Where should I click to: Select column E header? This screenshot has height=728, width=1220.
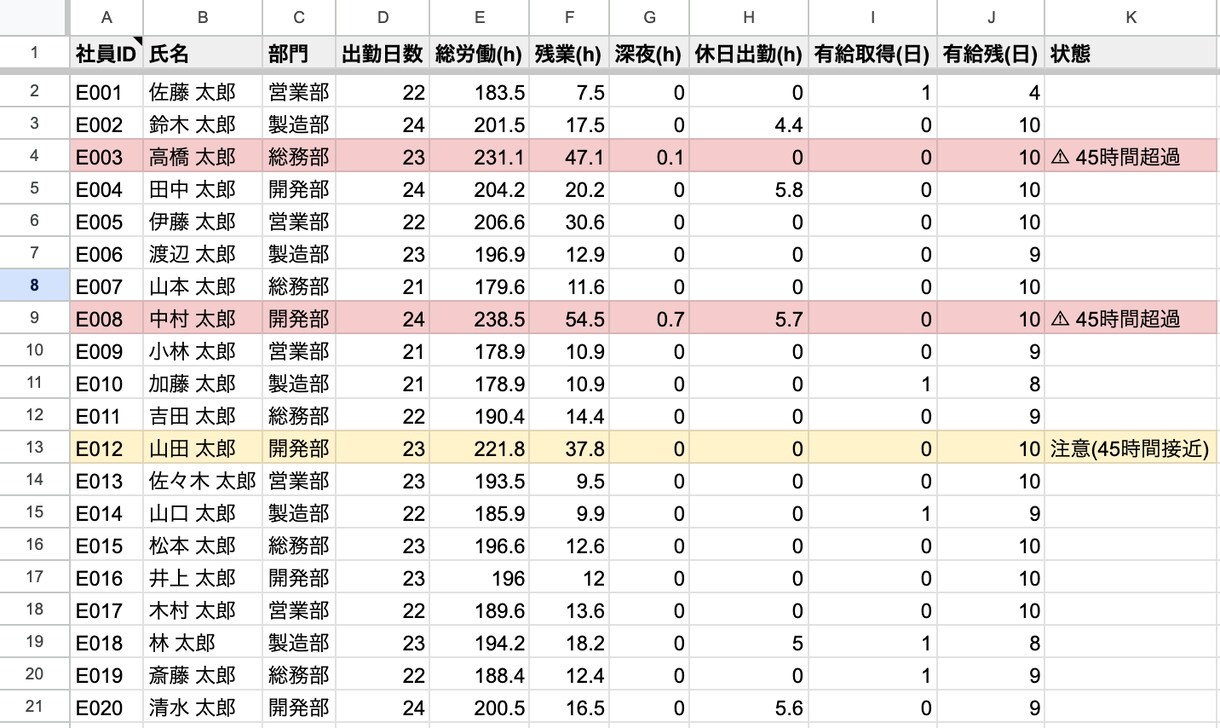click(x=480, y=18)
